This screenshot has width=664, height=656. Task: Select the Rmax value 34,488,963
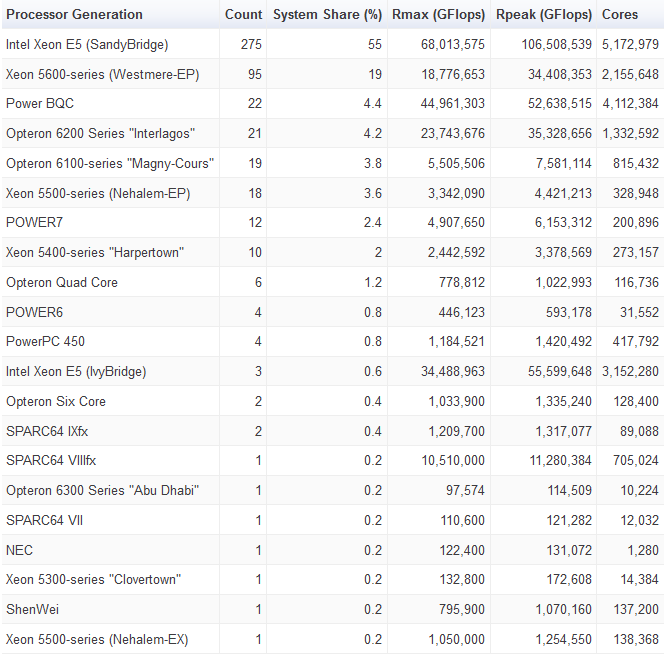point(453,371)
